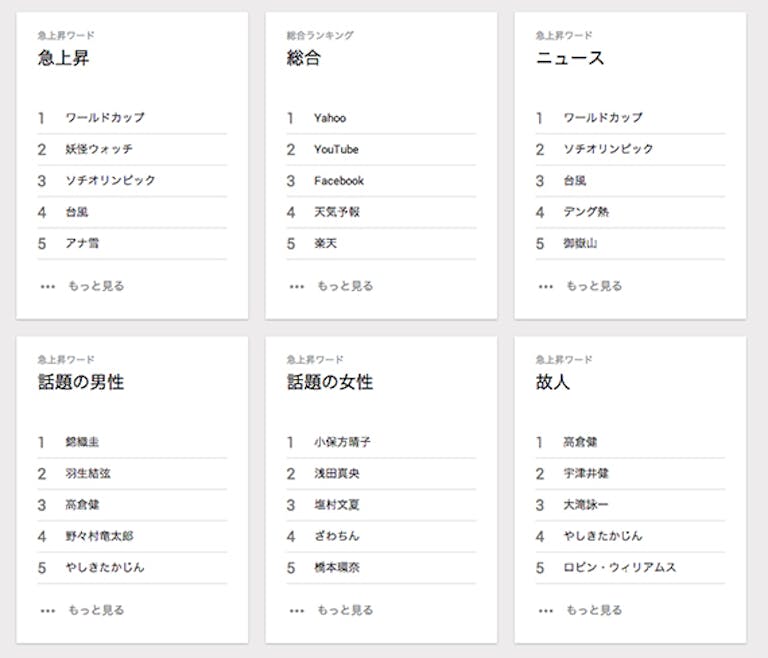The width and height of the screenshot is (768, 658).
Task: Click the three-dots icon in 総合 card
Action: pos(296,286)
